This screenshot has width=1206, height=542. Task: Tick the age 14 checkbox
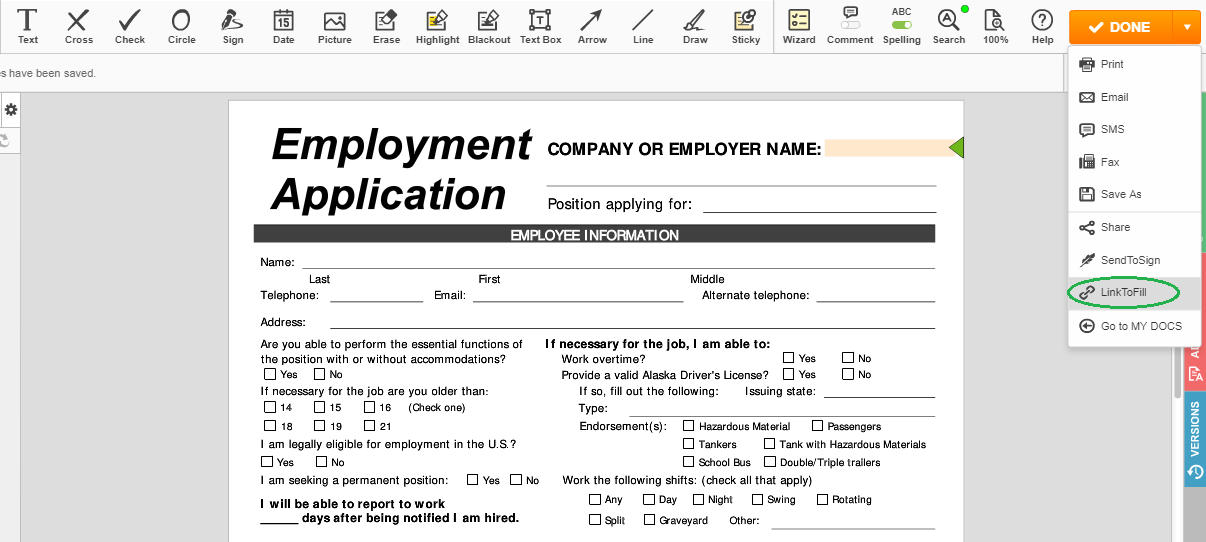pos(270,407)
